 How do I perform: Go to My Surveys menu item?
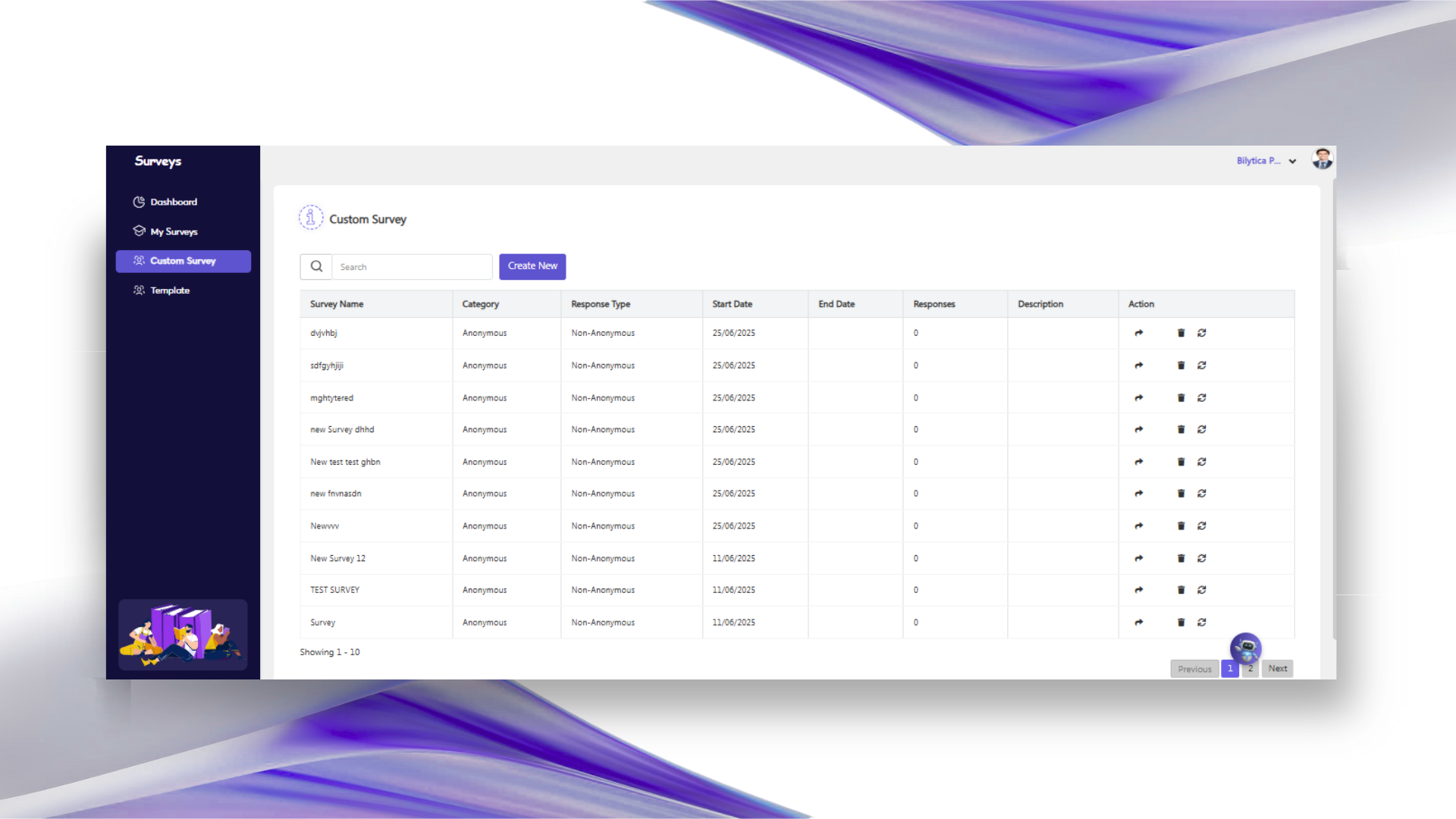(174, 232)
